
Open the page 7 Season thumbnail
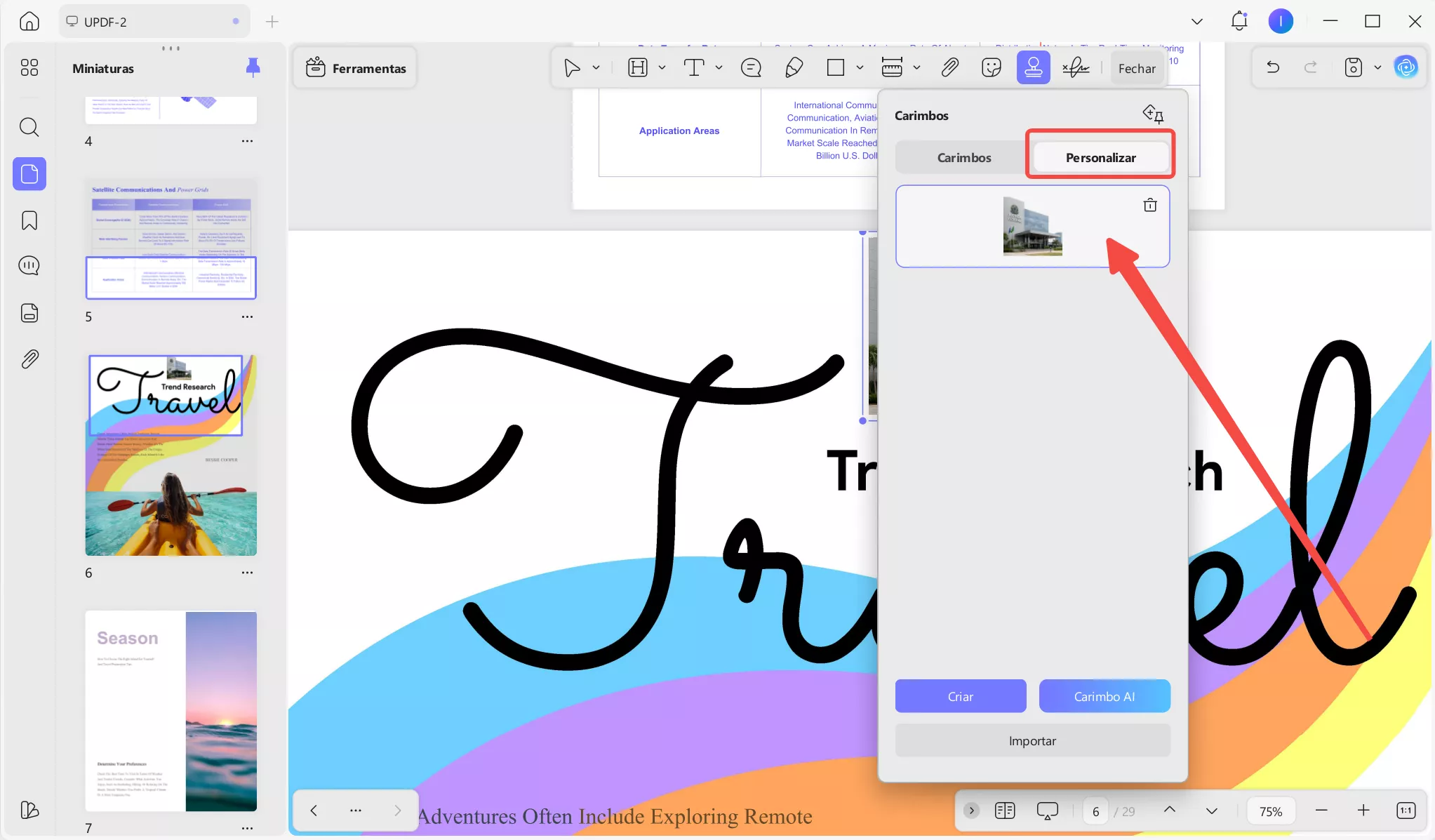point(171,711)
